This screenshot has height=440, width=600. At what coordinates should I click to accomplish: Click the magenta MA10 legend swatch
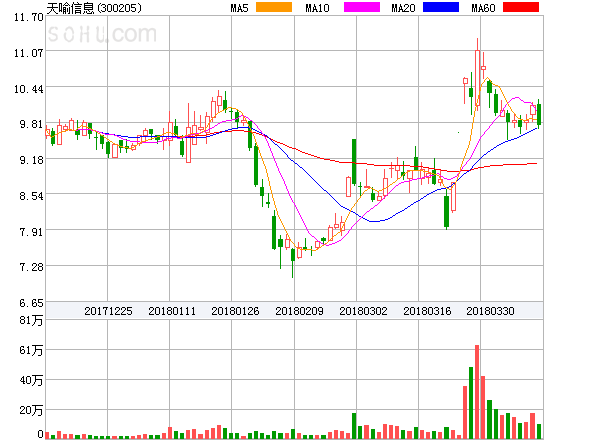362,7
